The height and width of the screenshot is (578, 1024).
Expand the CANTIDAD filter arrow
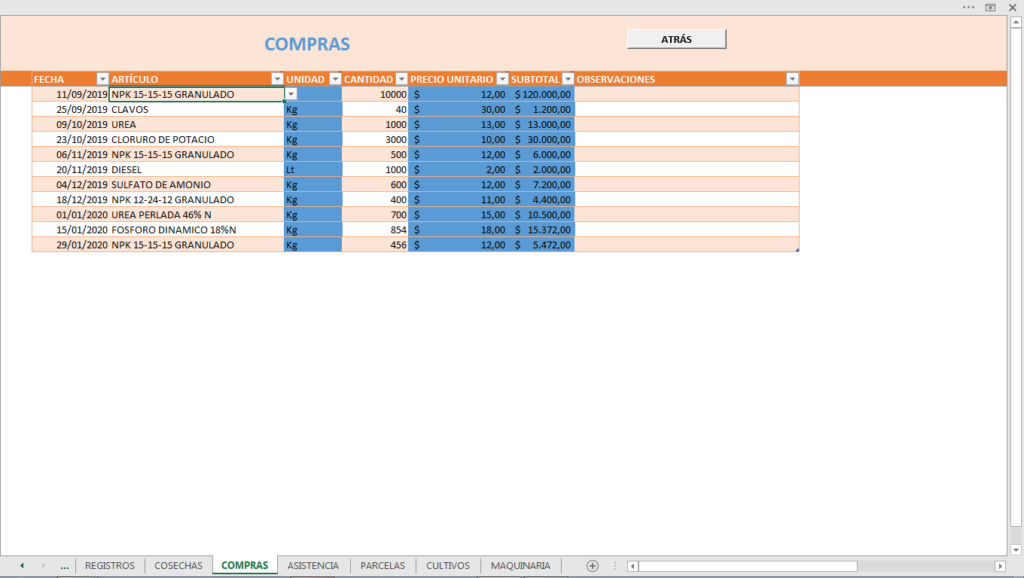pyautogui.click(x=402, y=79)
